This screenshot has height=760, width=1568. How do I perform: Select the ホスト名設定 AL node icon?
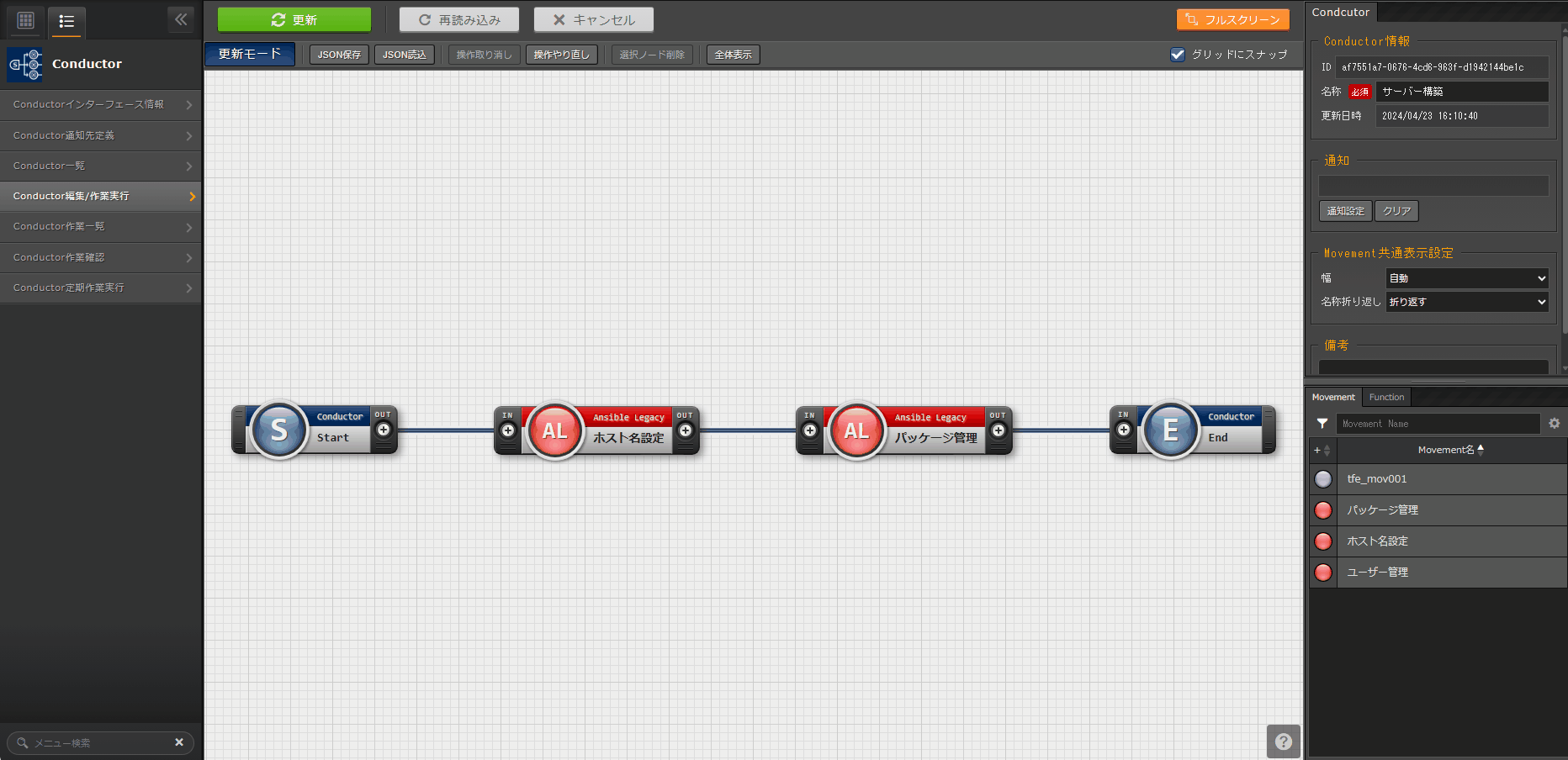[x=554, y=431]
